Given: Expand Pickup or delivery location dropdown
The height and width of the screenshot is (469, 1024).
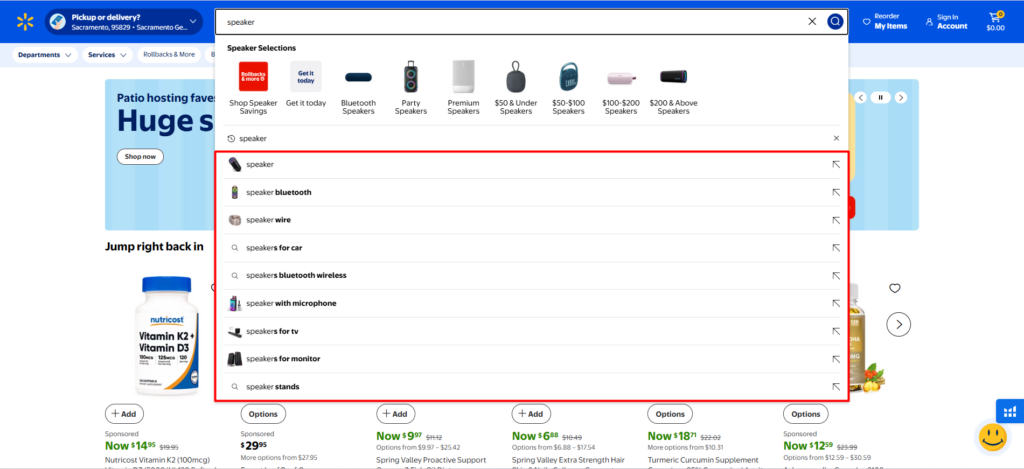Looking at the screenshot, I should (x=124, y=22).
